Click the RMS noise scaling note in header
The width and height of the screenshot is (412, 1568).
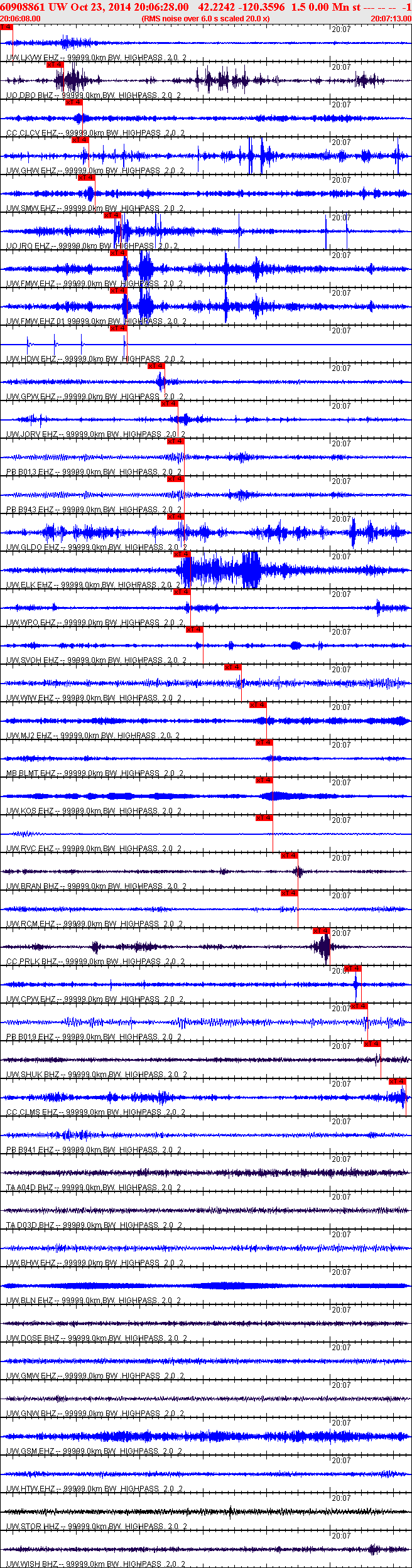(206, 19)
